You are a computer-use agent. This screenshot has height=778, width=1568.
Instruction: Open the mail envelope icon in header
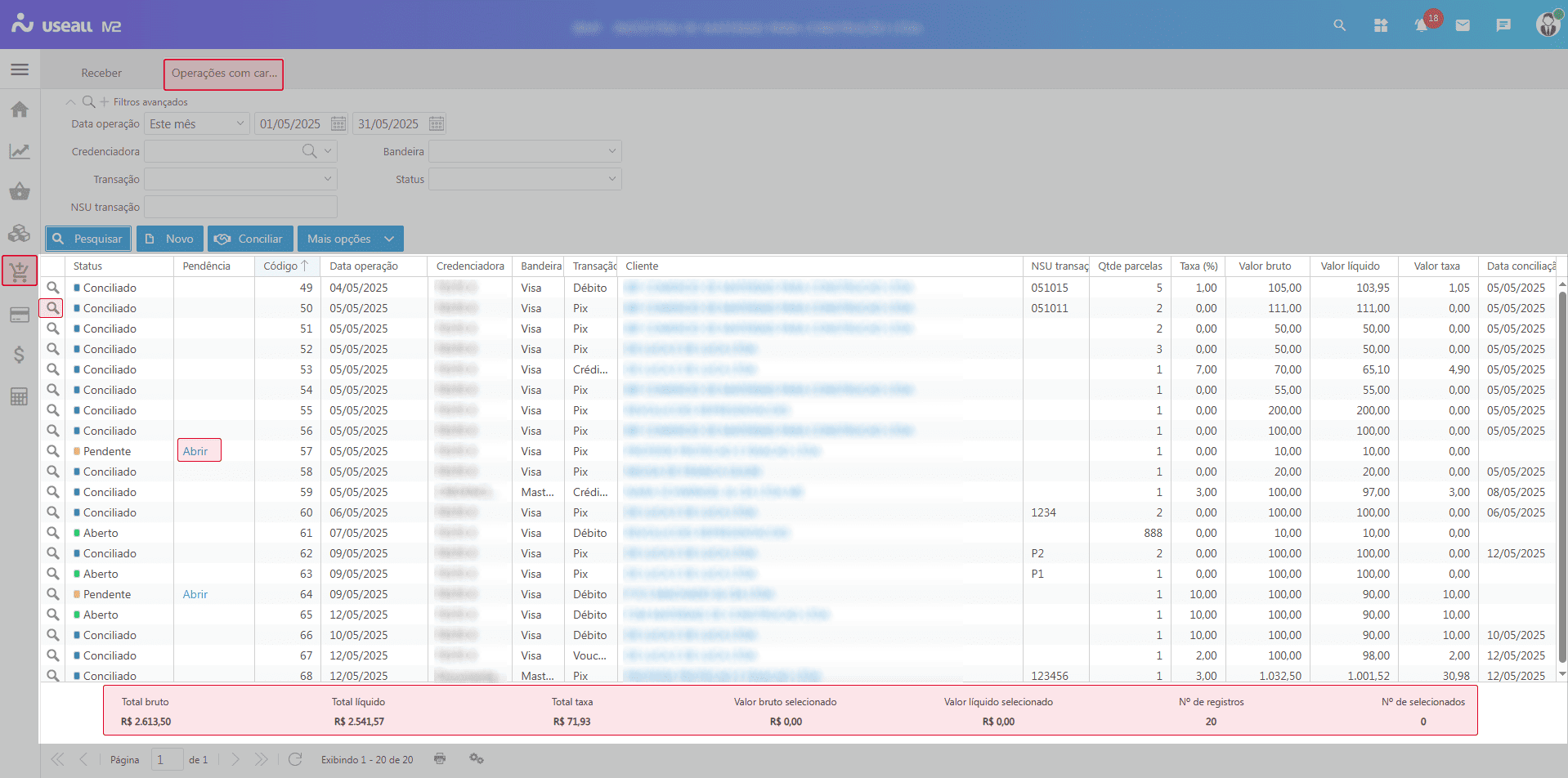click(1463, 25)
